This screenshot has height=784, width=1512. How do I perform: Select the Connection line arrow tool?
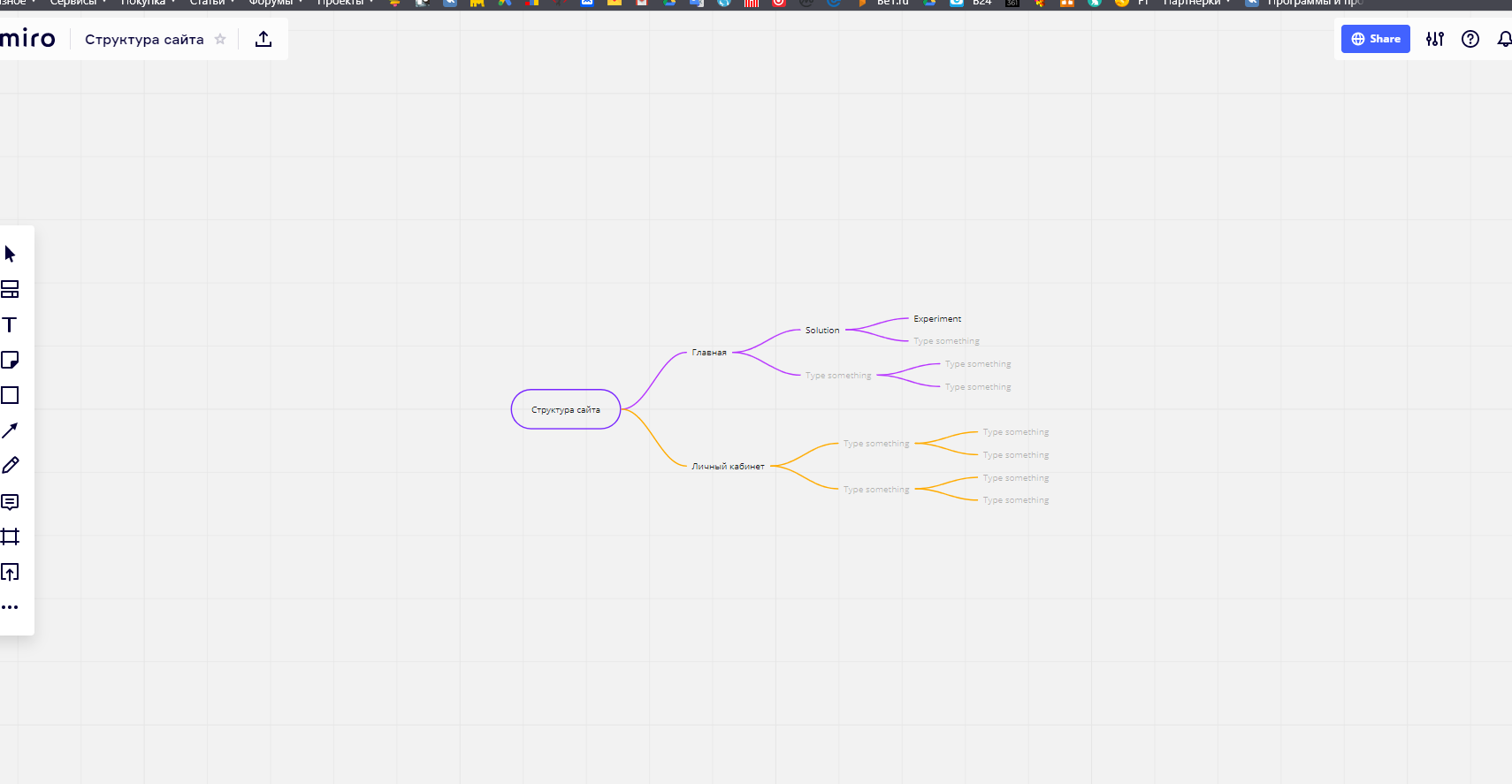click(x=10, y=430)
